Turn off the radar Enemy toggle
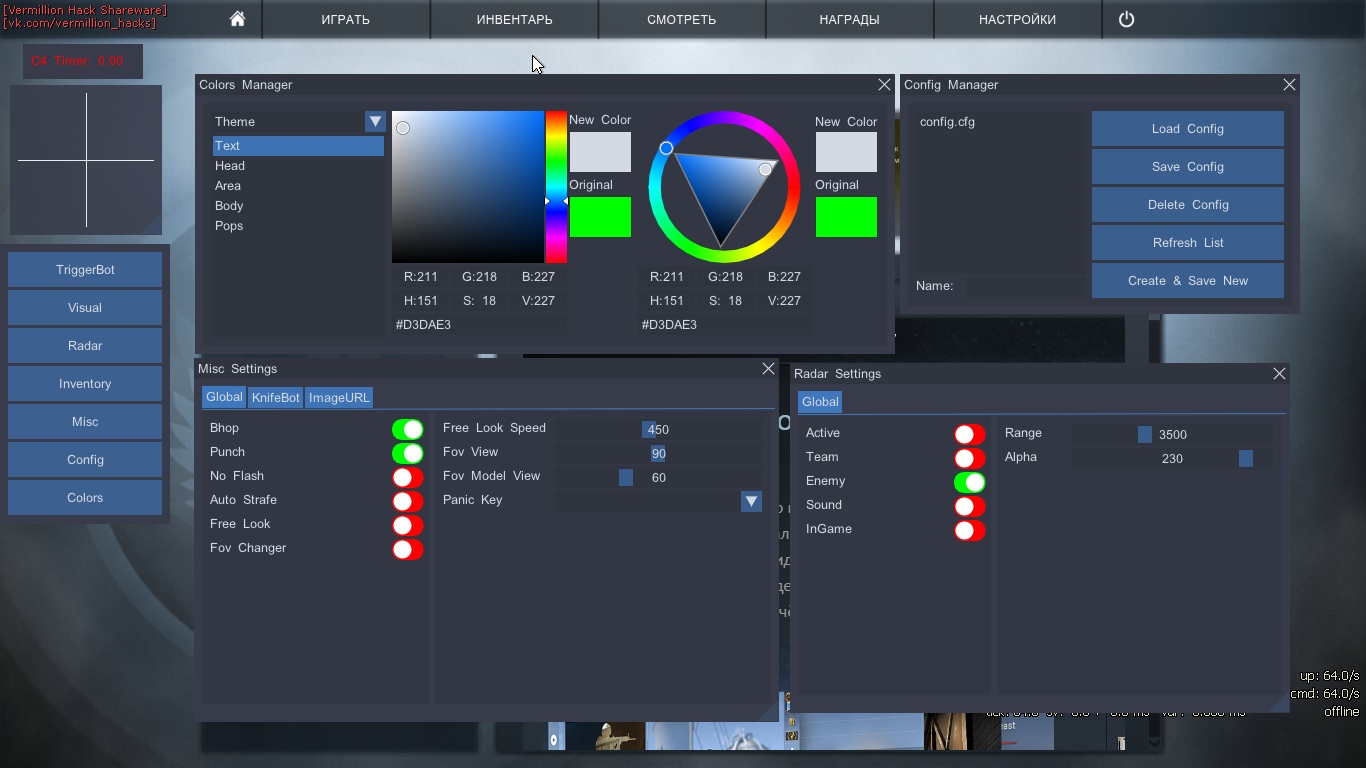Screen dimensions: 1366x768 [x=969, y=482]
